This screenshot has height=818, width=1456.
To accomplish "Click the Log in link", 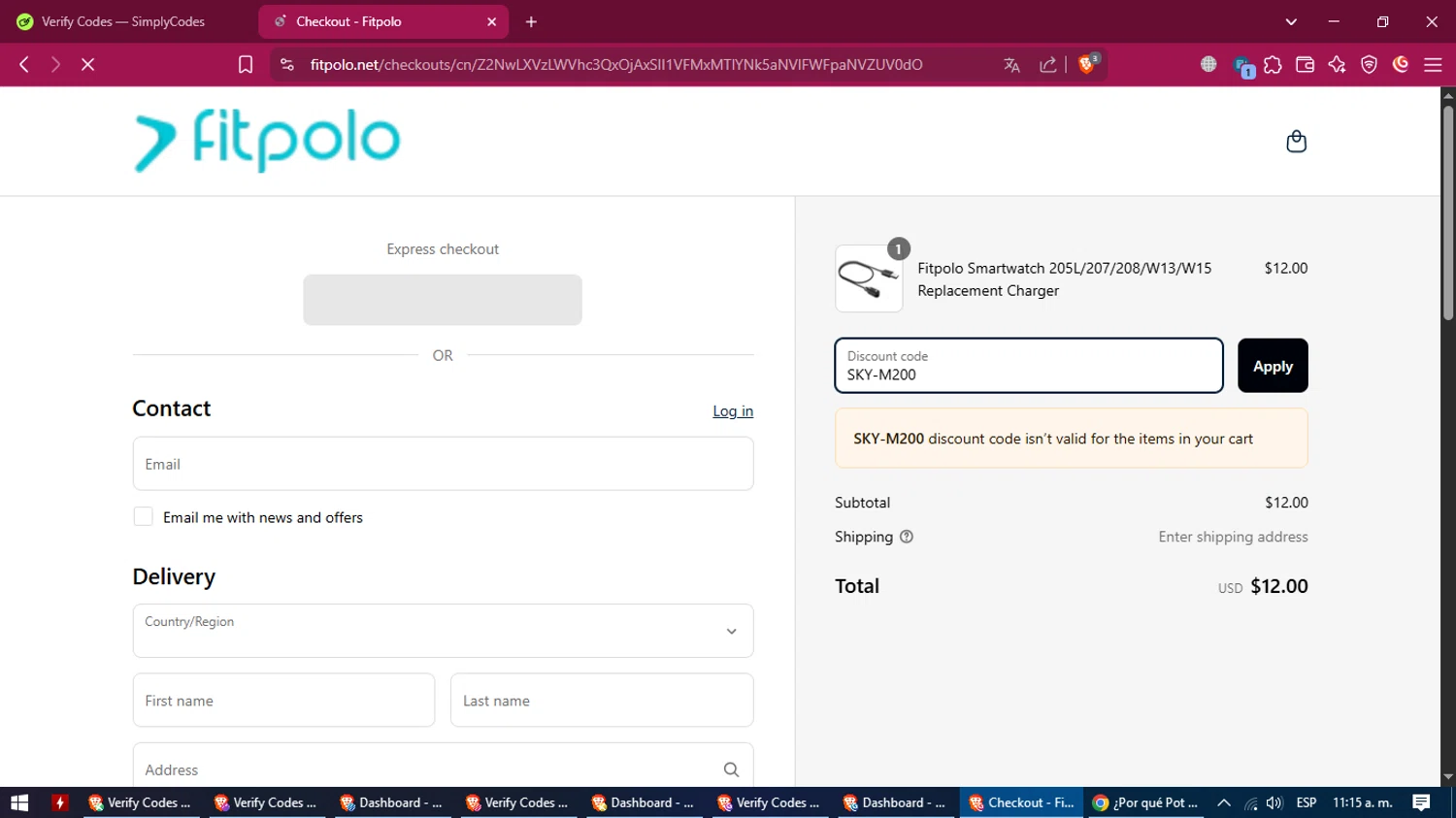I will 733,411.
